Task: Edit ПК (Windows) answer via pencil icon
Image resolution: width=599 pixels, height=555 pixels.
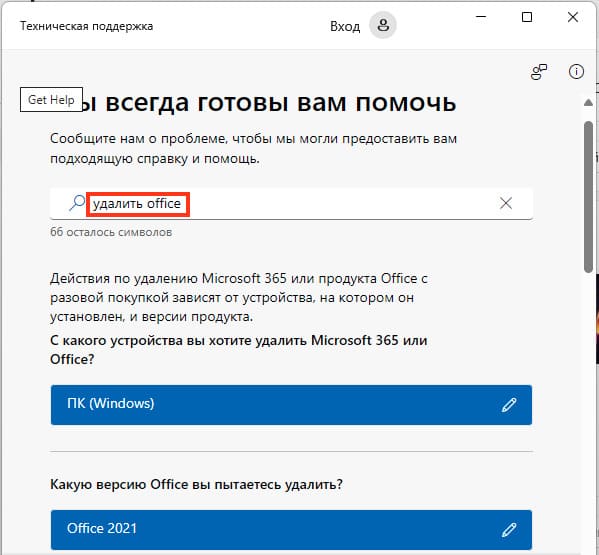Action: pyautogui.click(x=509, y=405)
